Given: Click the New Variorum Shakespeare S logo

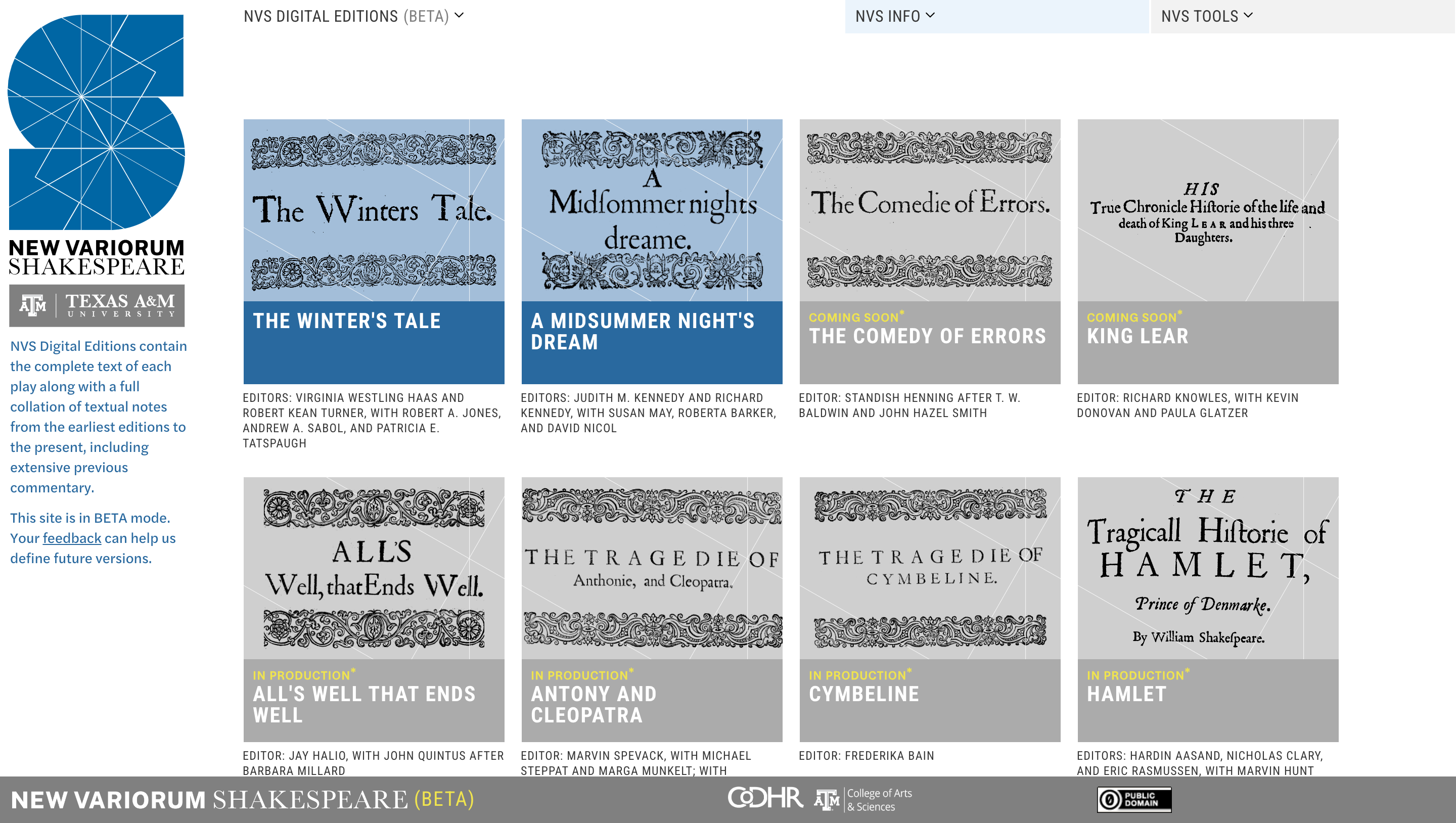Looking at the screenshot, I should 96,122.
